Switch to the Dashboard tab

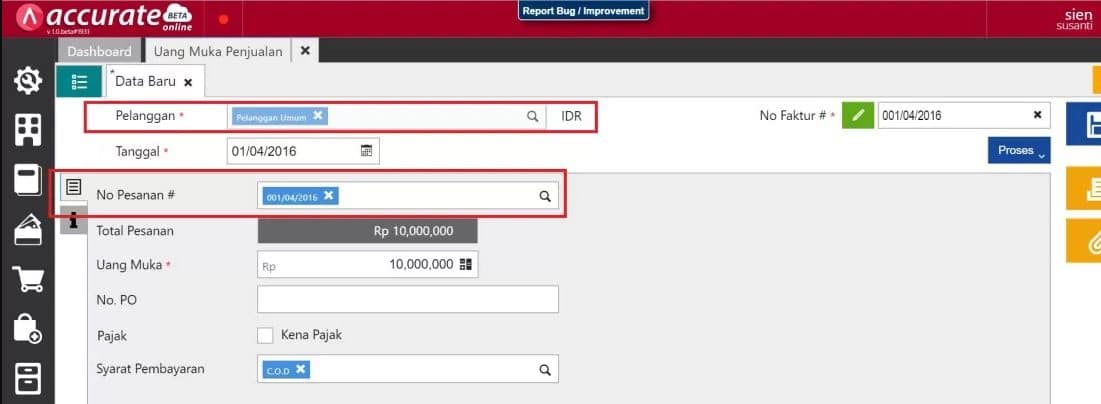click(99, 51)
